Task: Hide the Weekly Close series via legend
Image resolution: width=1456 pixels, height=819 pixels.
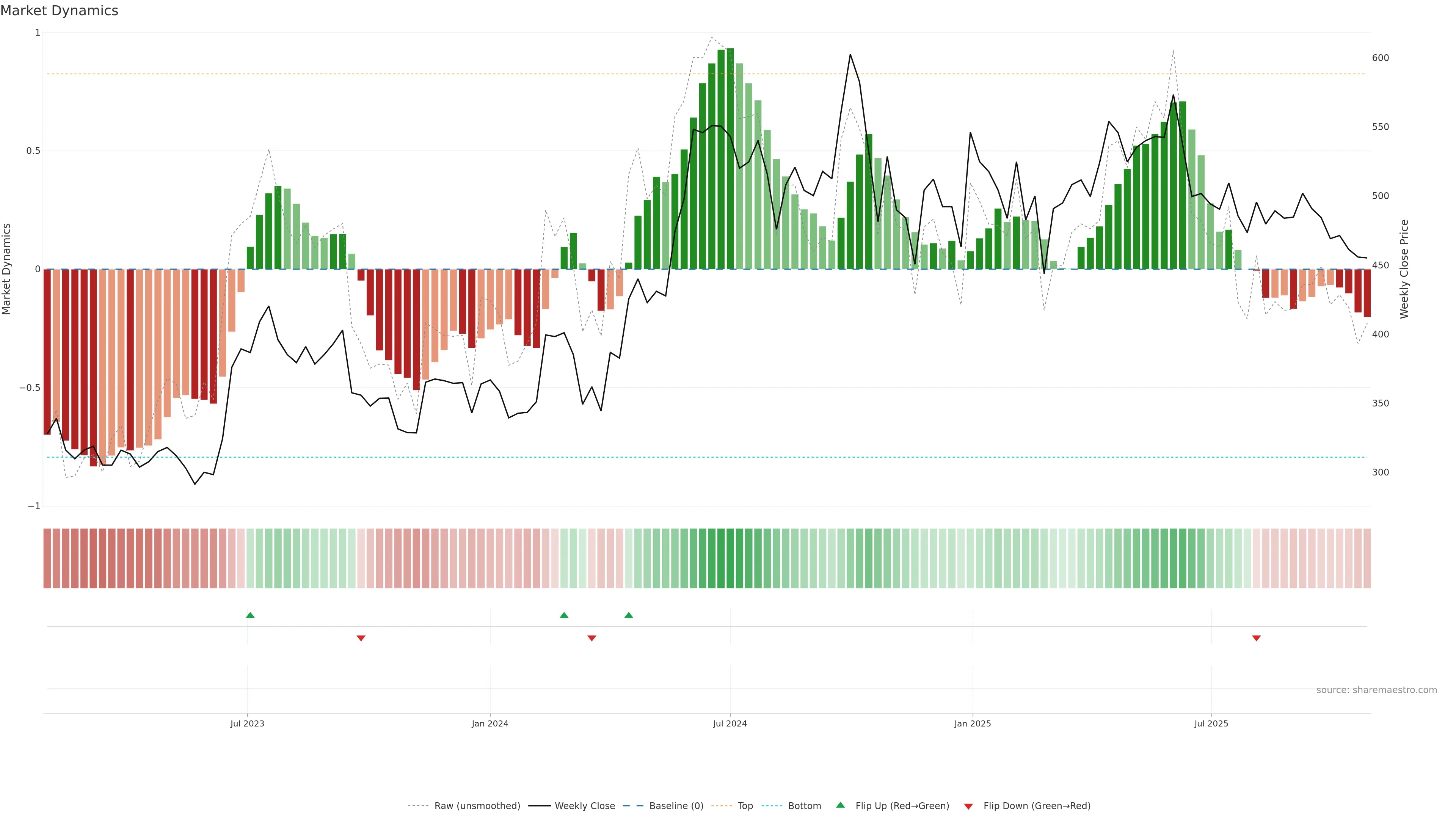Action: pos(584,806)
